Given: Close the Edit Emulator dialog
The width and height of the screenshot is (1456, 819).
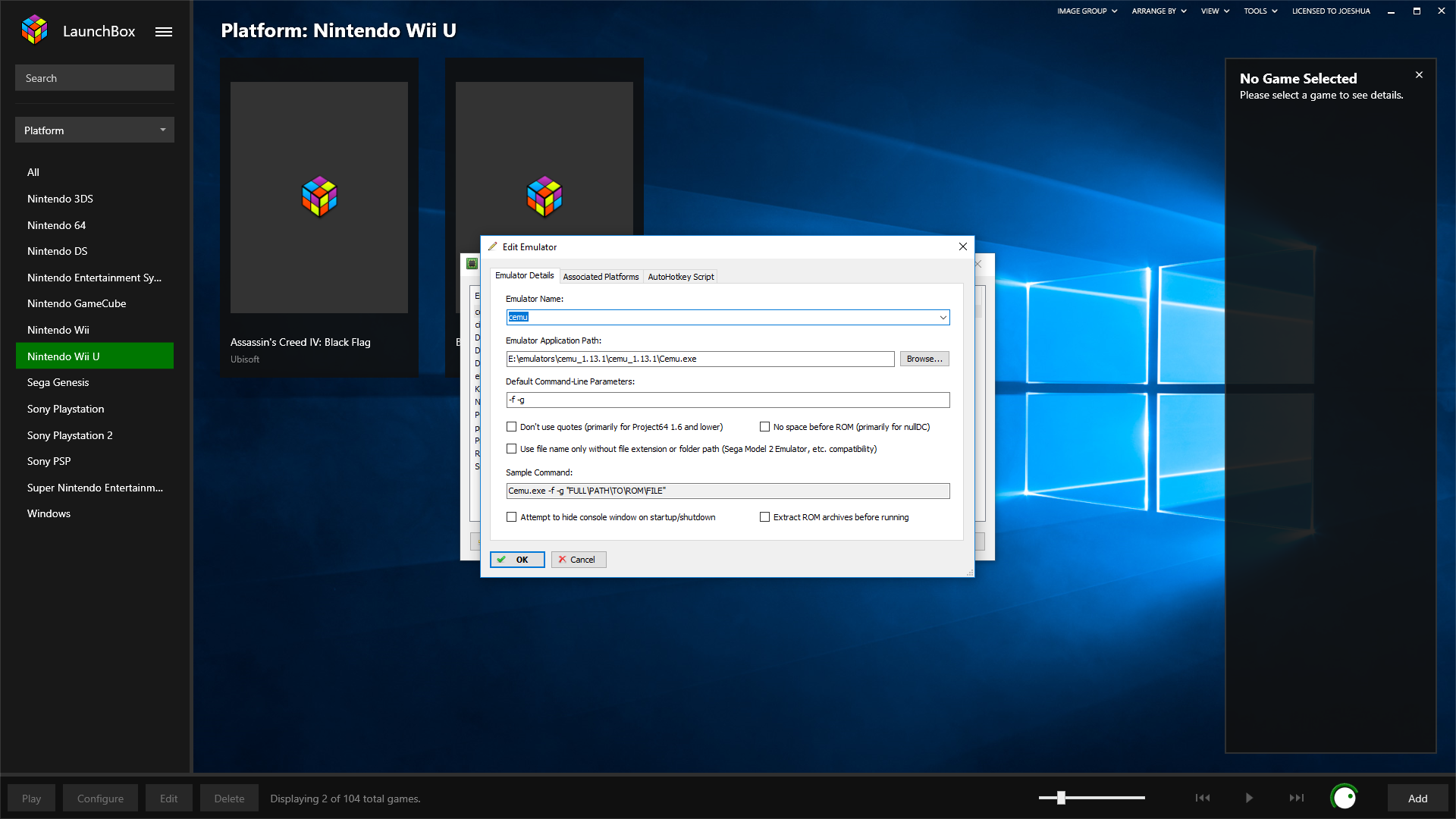Looking at the screenshot, I should [963, 246].
